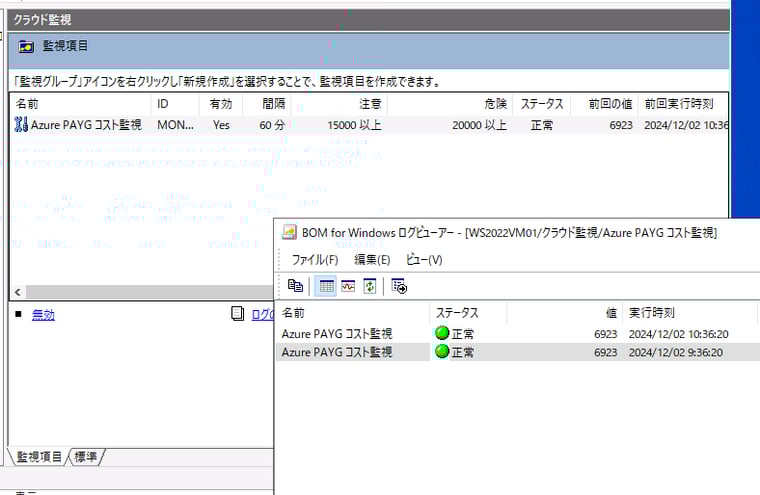The height and width of the screenshot is (495, 760).
Task: Open the ファイル(F) menu
Action: click(x=315, y=260)
